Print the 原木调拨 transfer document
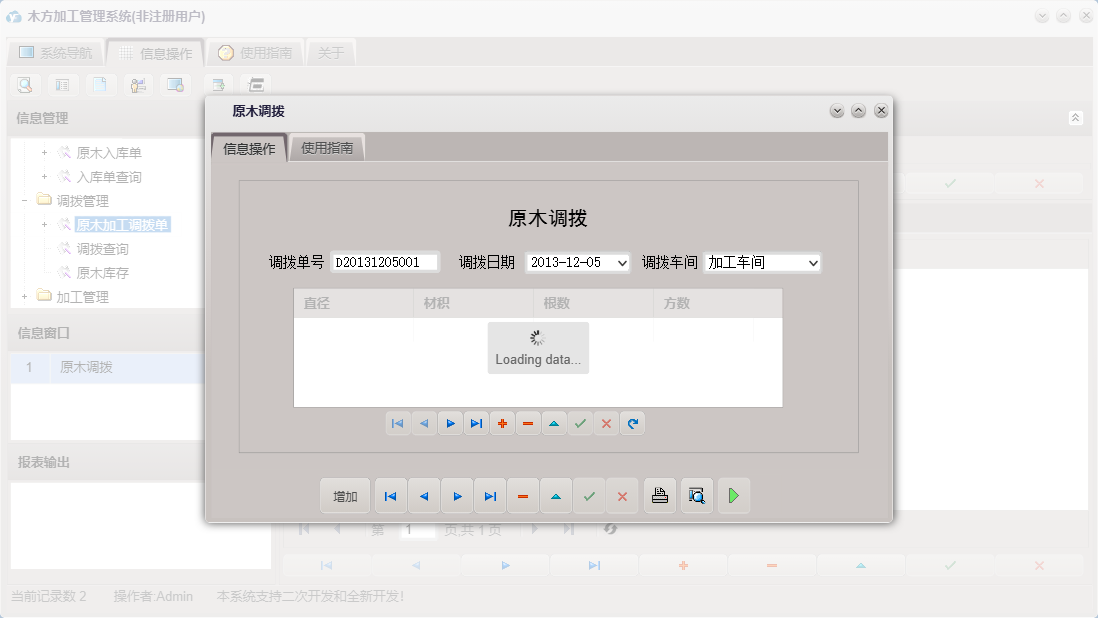The width and height of the screenshot is (1098, 618). (x=658, y=495)
